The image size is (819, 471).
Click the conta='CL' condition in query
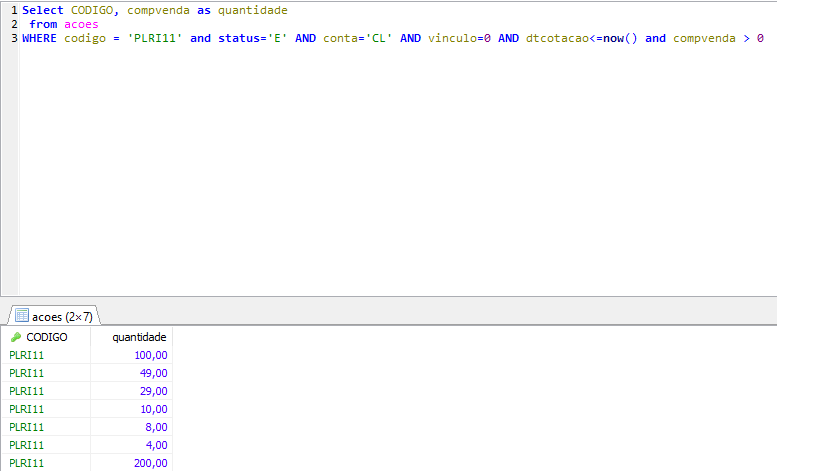358,39
